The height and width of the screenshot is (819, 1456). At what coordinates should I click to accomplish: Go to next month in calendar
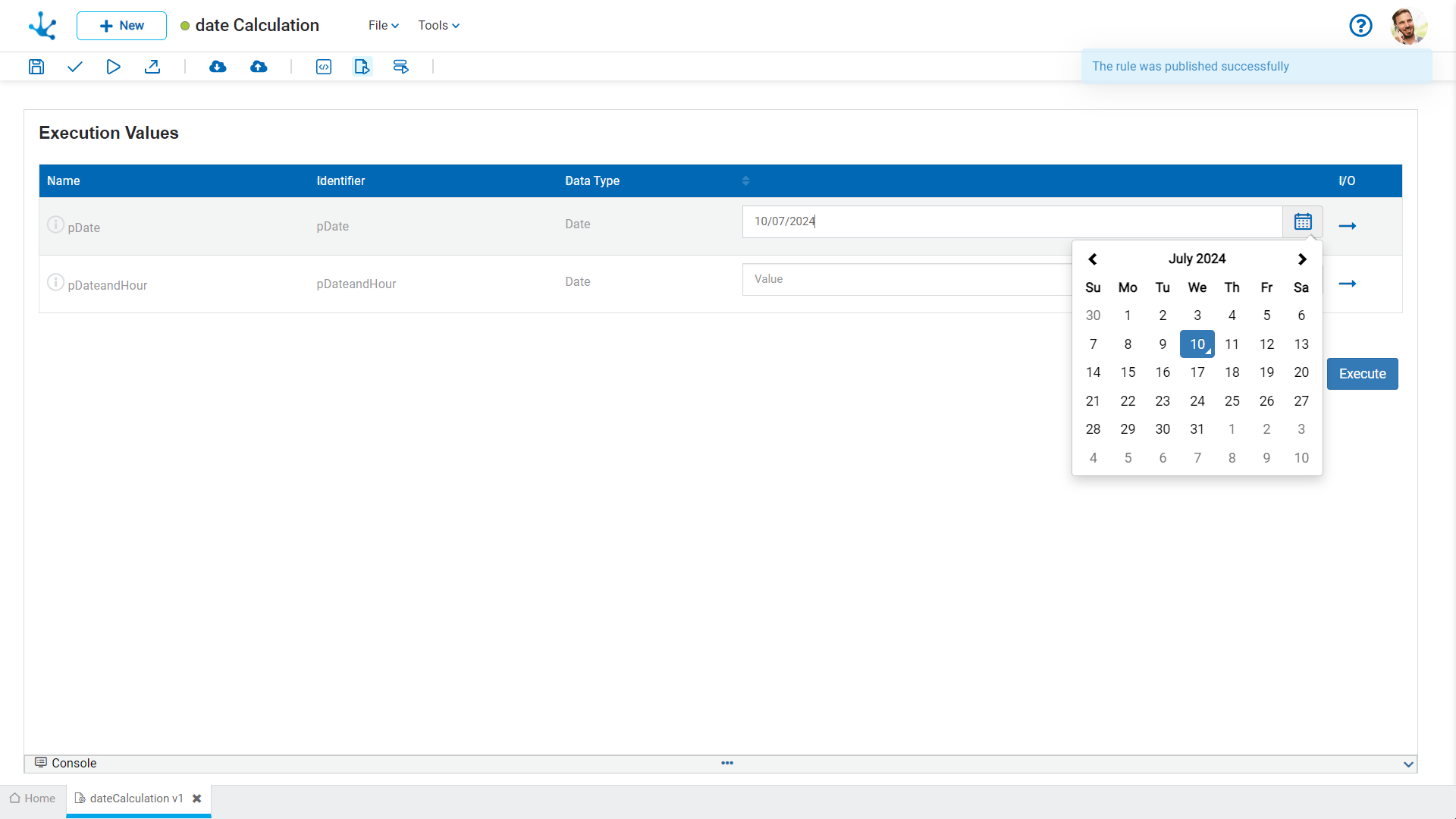pyautogui.click(x=1302, y=259)
